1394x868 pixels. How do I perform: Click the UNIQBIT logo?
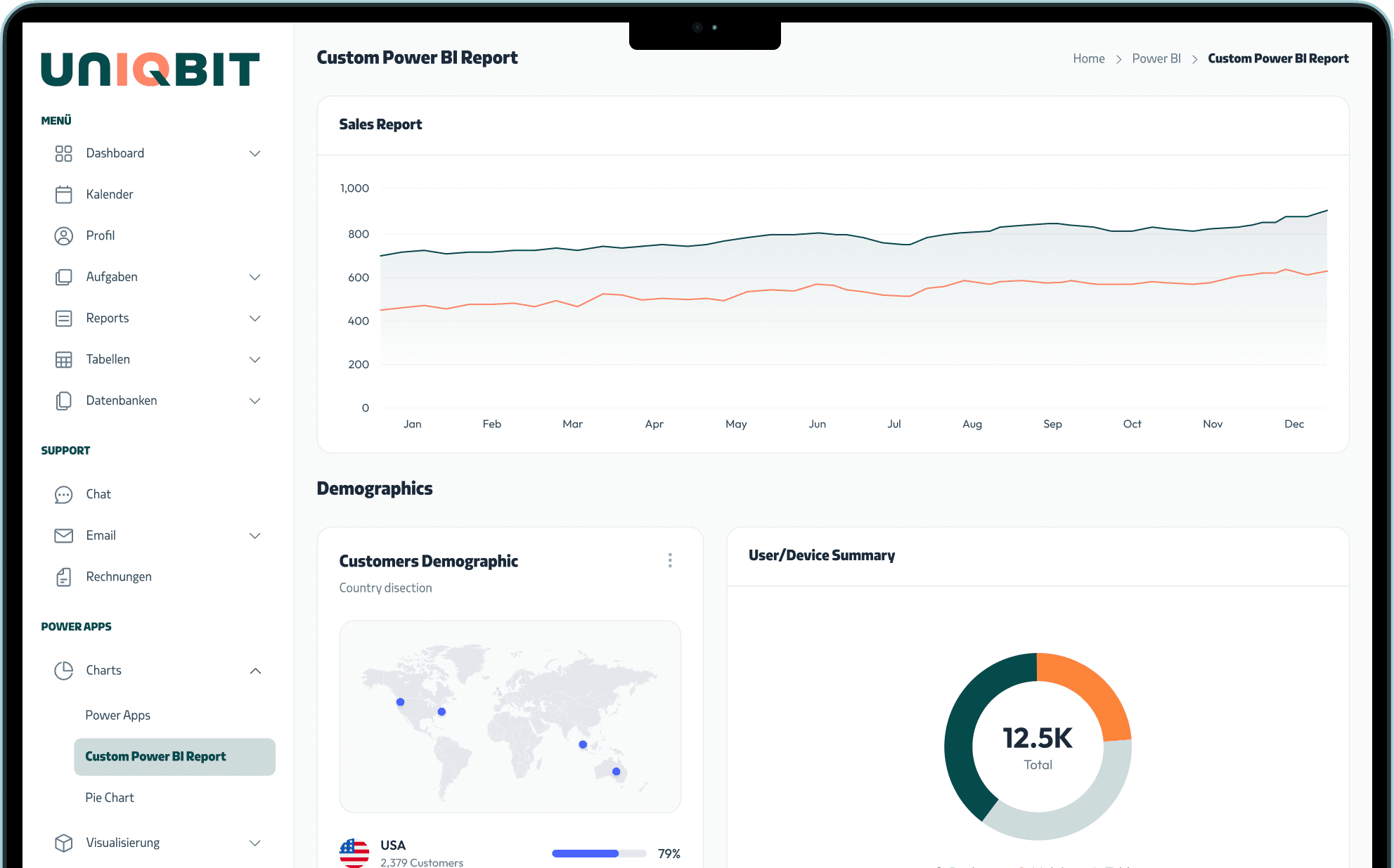click(x=149, y=69)
